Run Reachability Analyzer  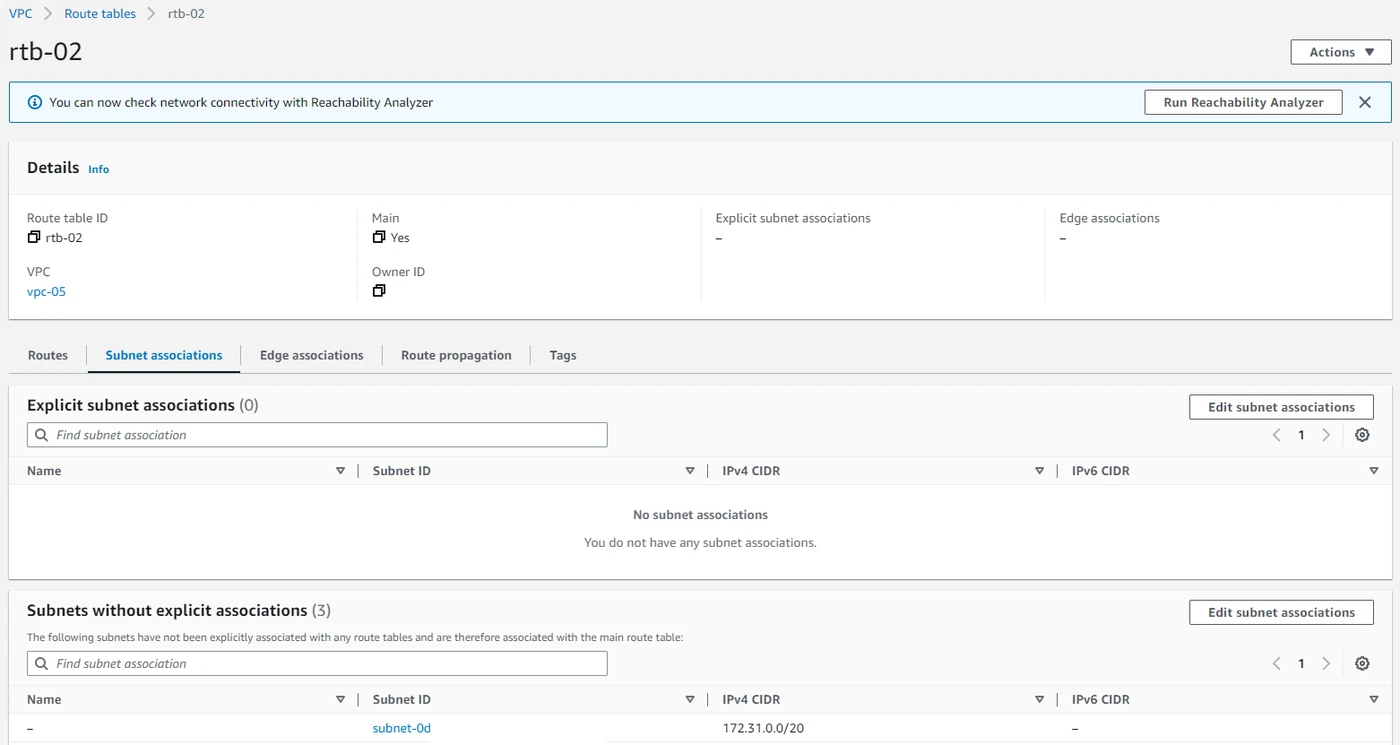1243,102
